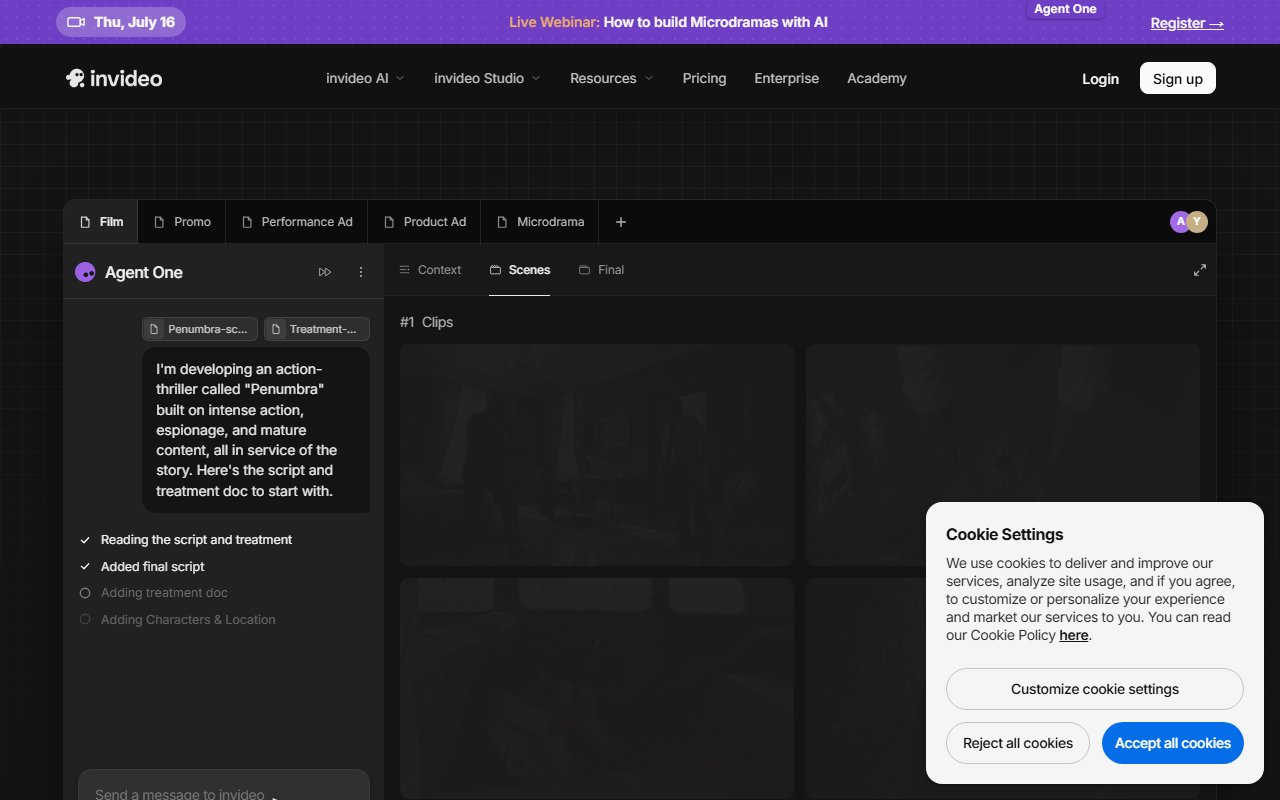Viewport: 1280px width, 800px height.
Task: Click the checkmark beside Added final script
Action: point(85,567)
